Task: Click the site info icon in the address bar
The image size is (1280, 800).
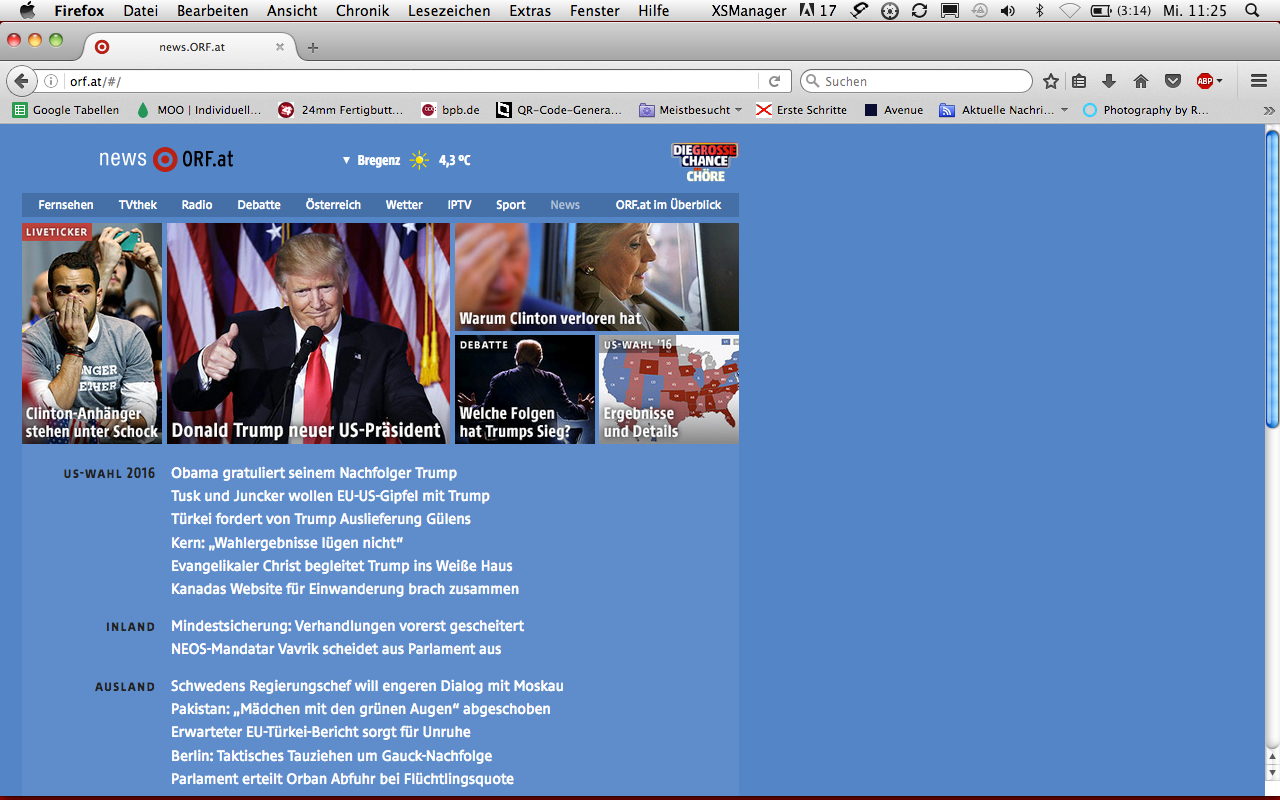Action: coord(52,81)
